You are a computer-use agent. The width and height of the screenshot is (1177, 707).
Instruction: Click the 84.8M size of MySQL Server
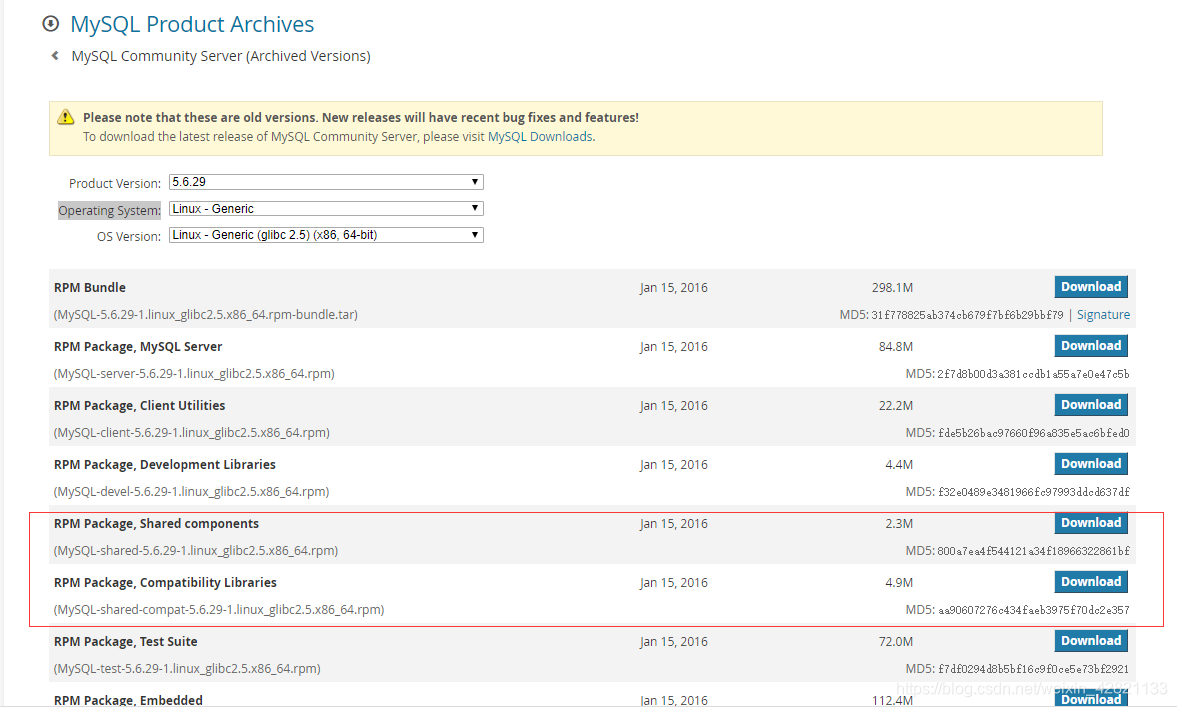[896, 347]
